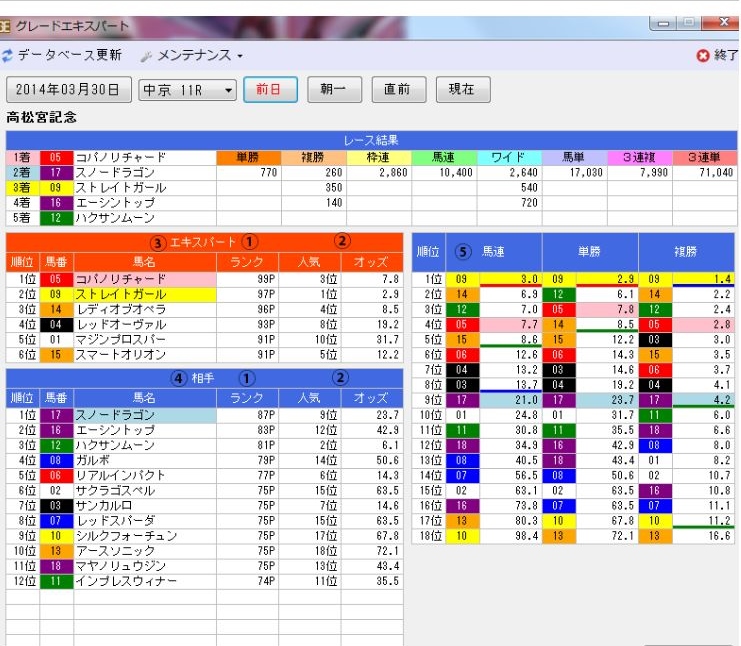Click the 単勝 column header in odds ranking

590,252
